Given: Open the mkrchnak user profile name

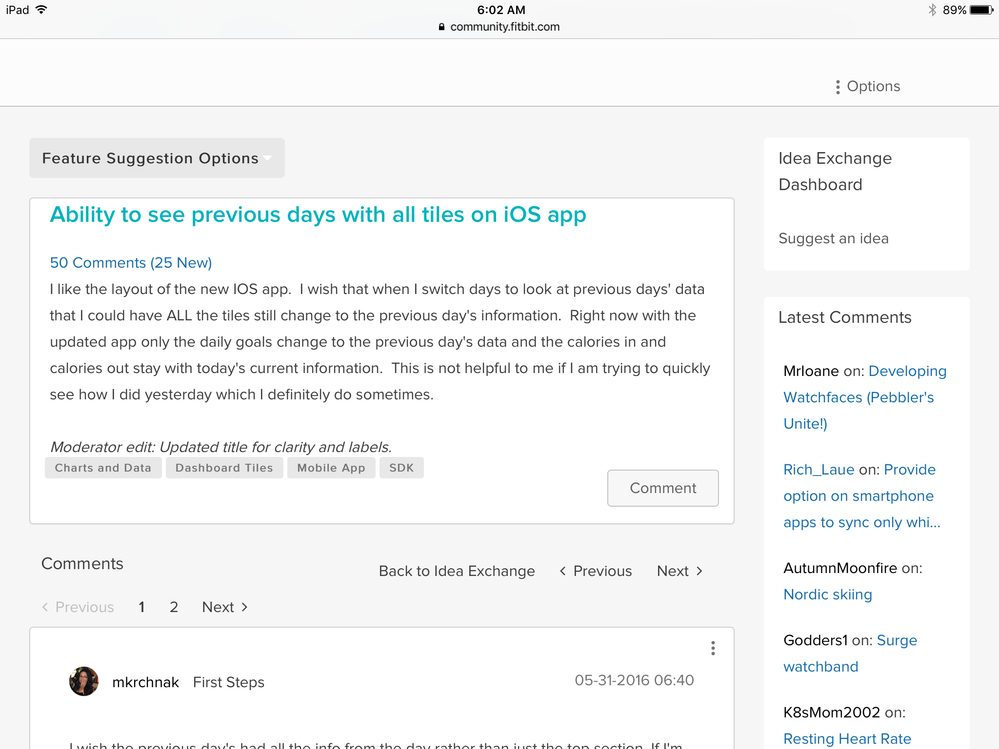Looking at the screenshot, I should tap(145, 682).
